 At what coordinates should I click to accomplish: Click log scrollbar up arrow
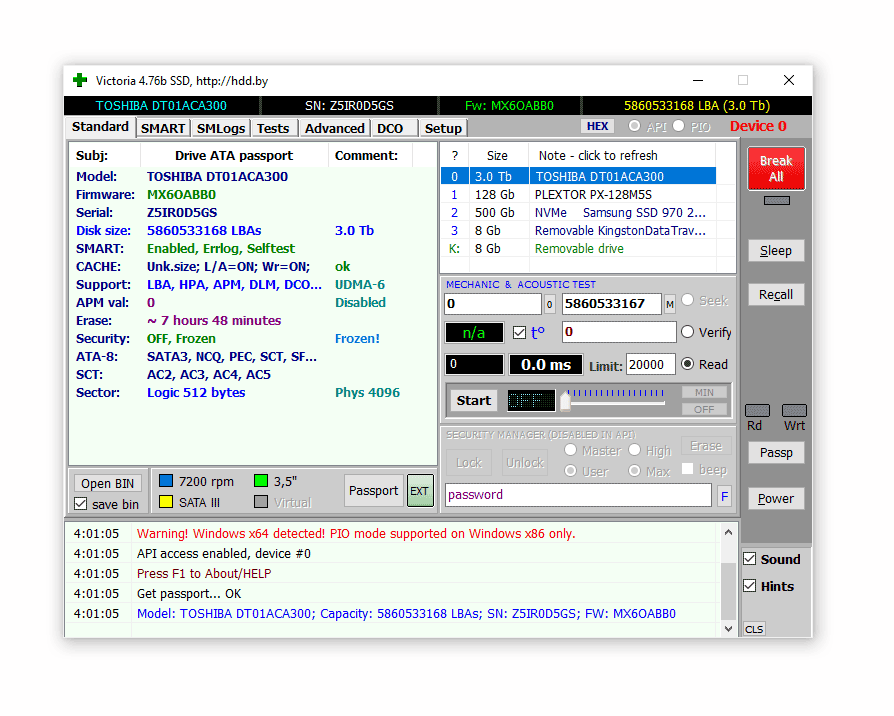coord(728,532)
